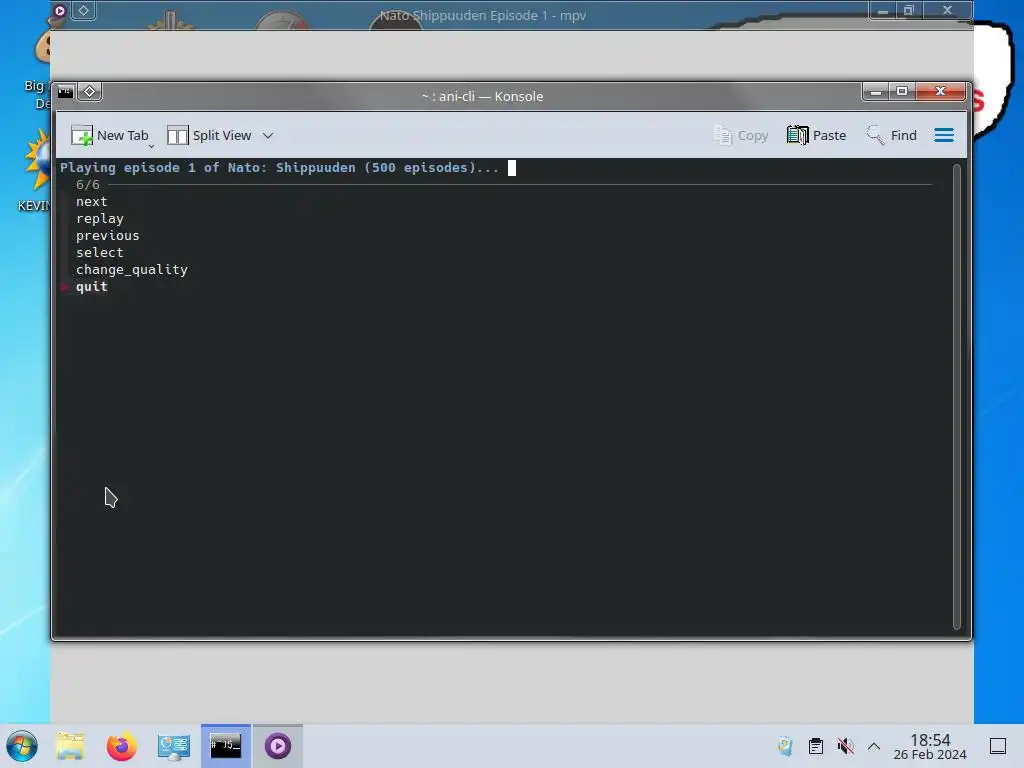Open Find in Konsole
Screen dimensions: 1024x768
(891, 135)
